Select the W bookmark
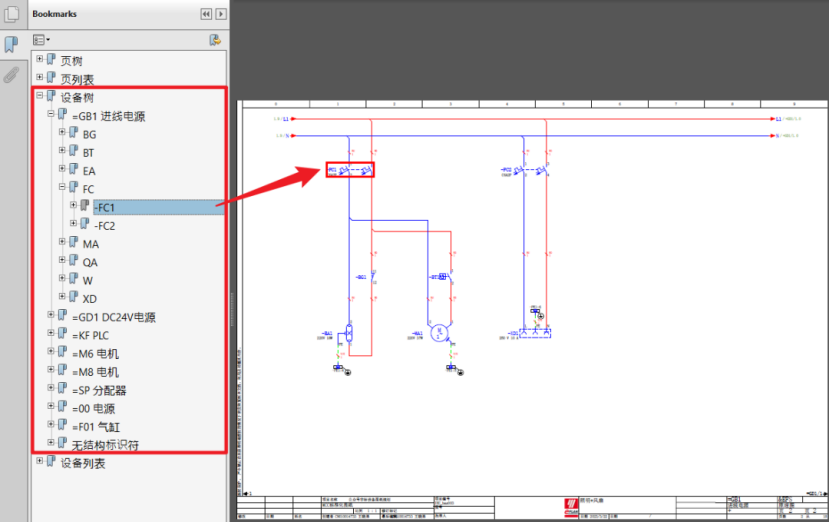Screen dimensions: 830x522 click(88, 281)
